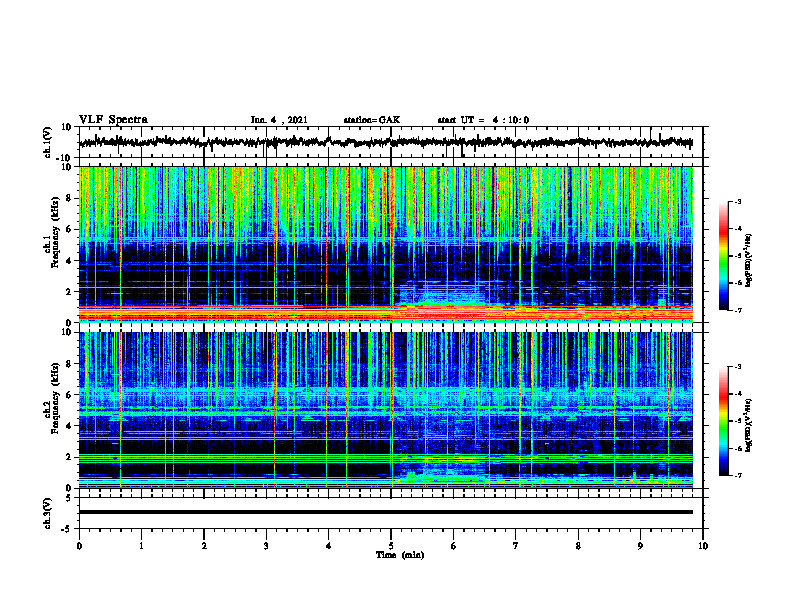Click the "ch.3(V)" axis label
792x612 pixels.
coord(48,513)
